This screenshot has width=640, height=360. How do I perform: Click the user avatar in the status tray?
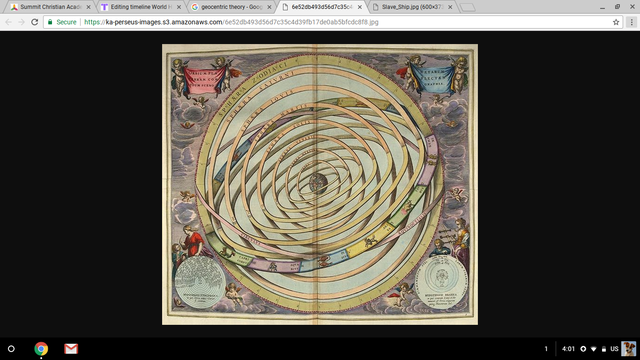pyautogui.click(x=629, y=349)
